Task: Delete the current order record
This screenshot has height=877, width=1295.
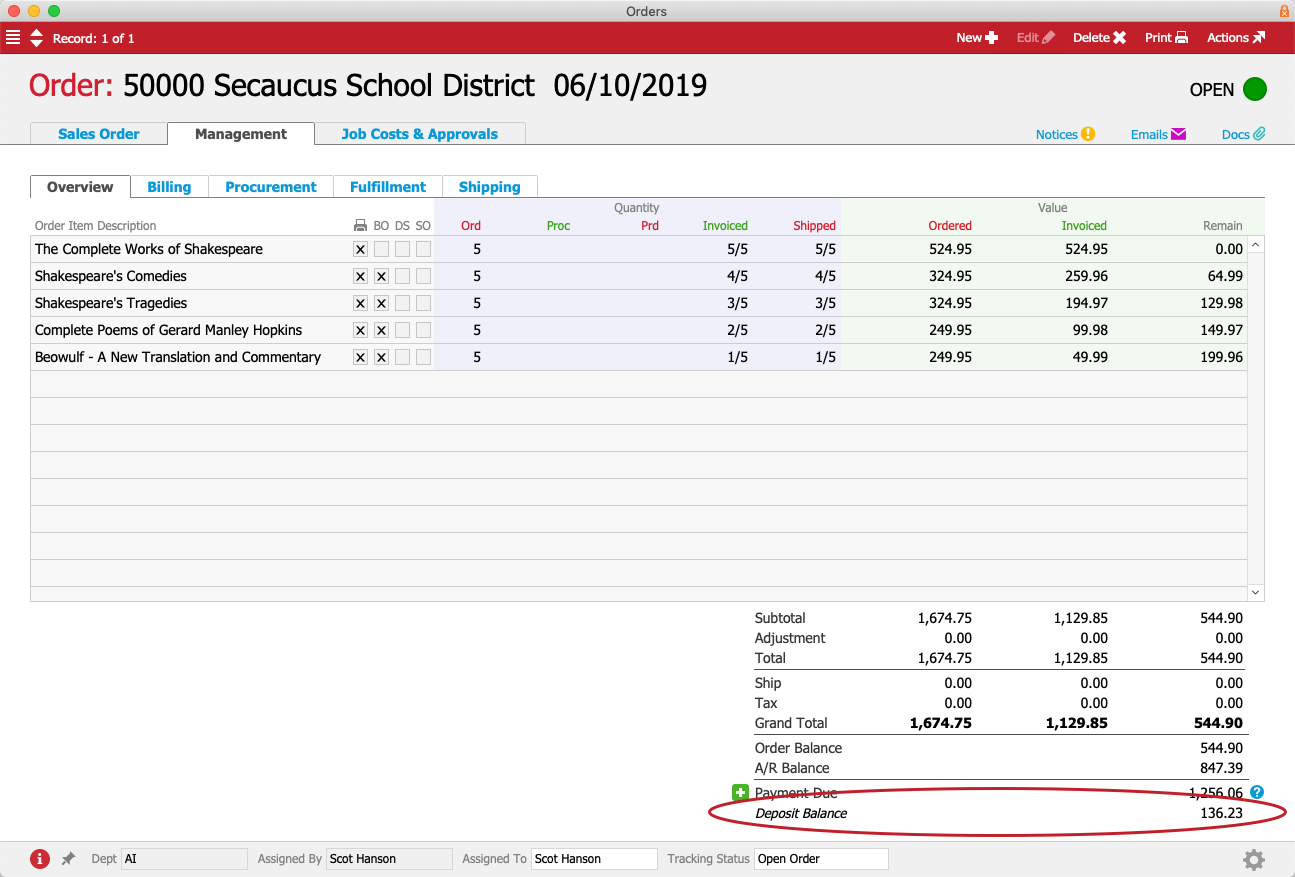Action: pyautogui.click(x=1100, y=38)
